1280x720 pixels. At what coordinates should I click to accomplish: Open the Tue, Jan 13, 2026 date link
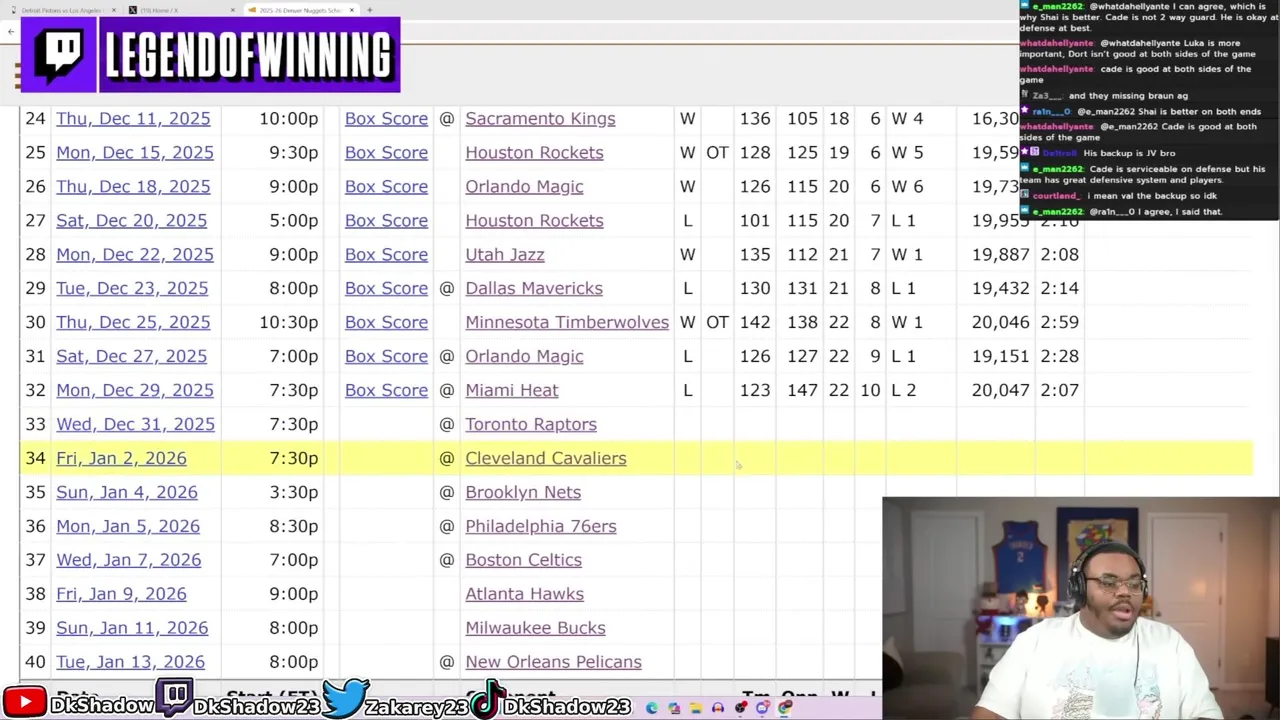point(130,663)
